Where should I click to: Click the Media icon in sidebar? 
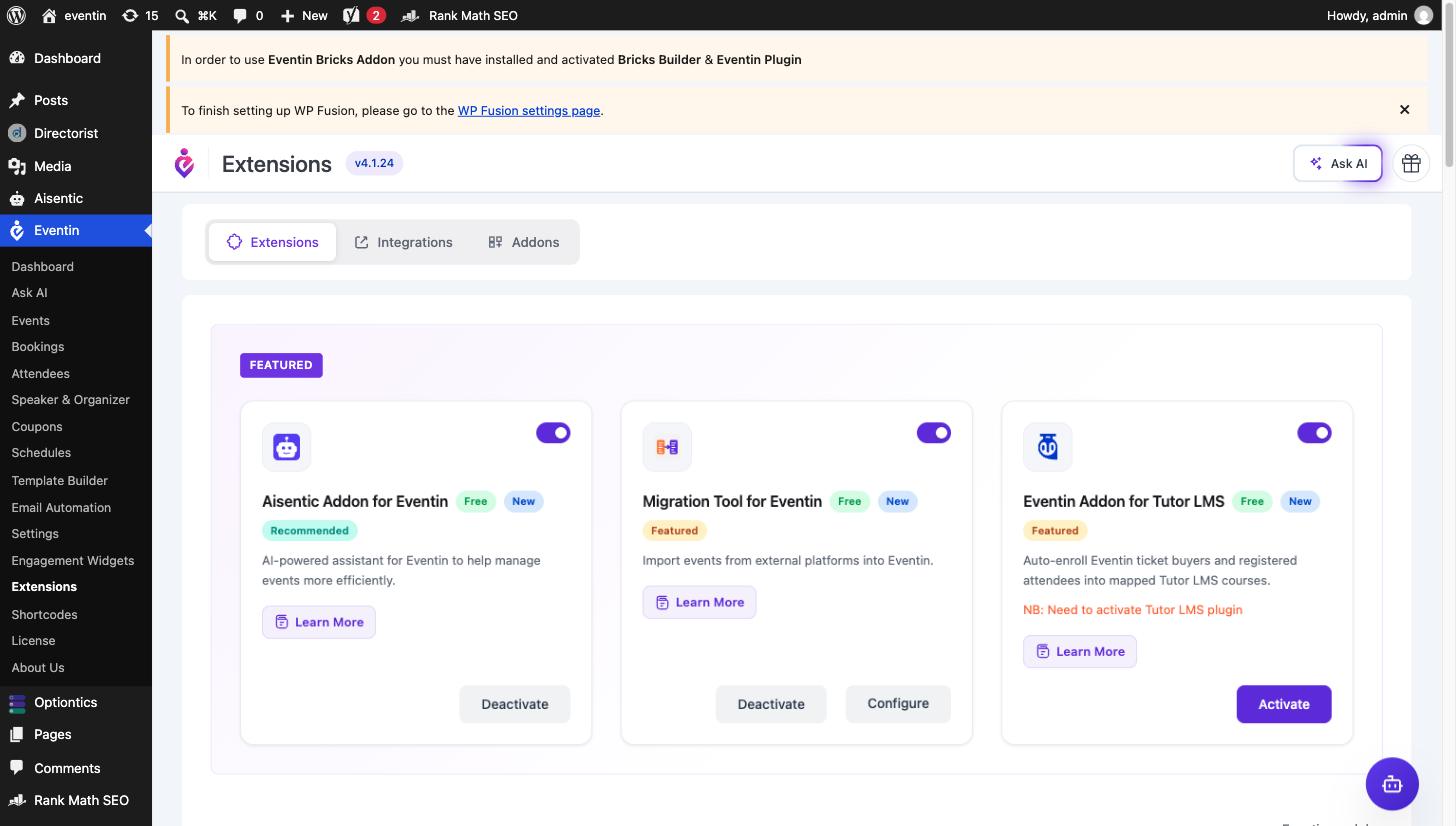coord(17,166)
